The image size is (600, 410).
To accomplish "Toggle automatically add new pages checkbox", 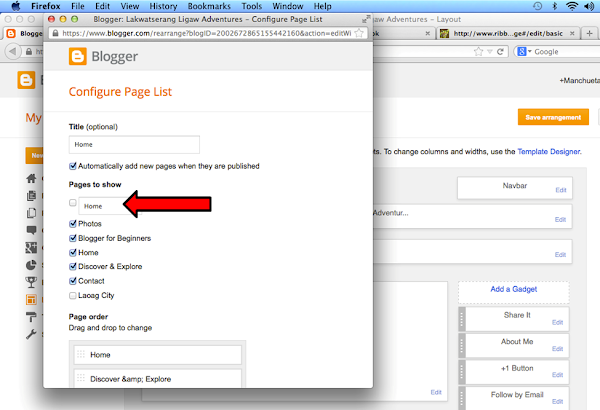I will point(73,166).
